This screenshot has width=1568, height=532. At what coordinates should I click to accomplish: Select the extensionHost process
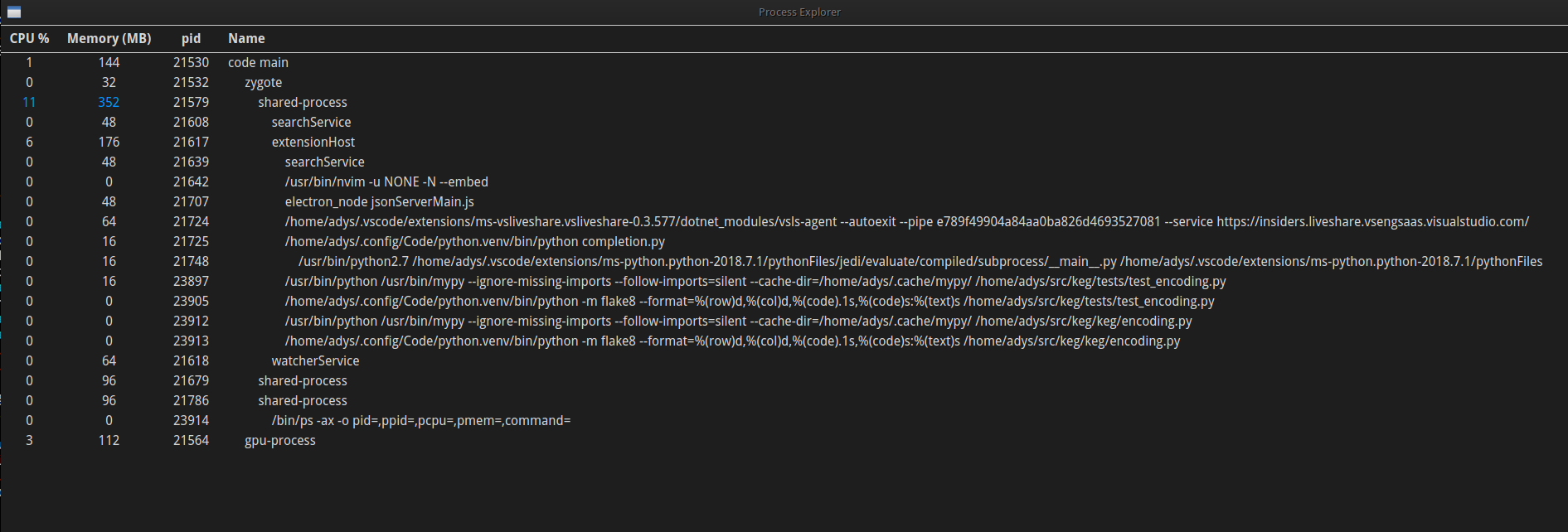(313, 142)
